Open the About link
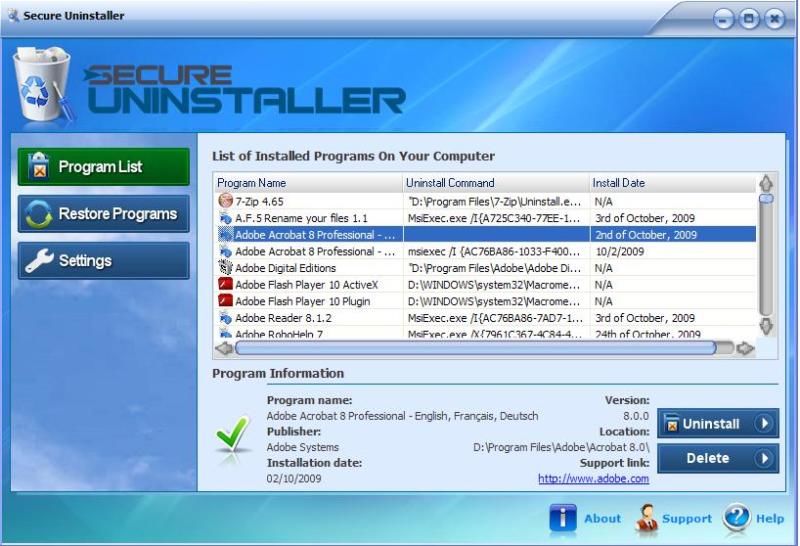This screenshot has height=546, width=800. coord(602,519)
